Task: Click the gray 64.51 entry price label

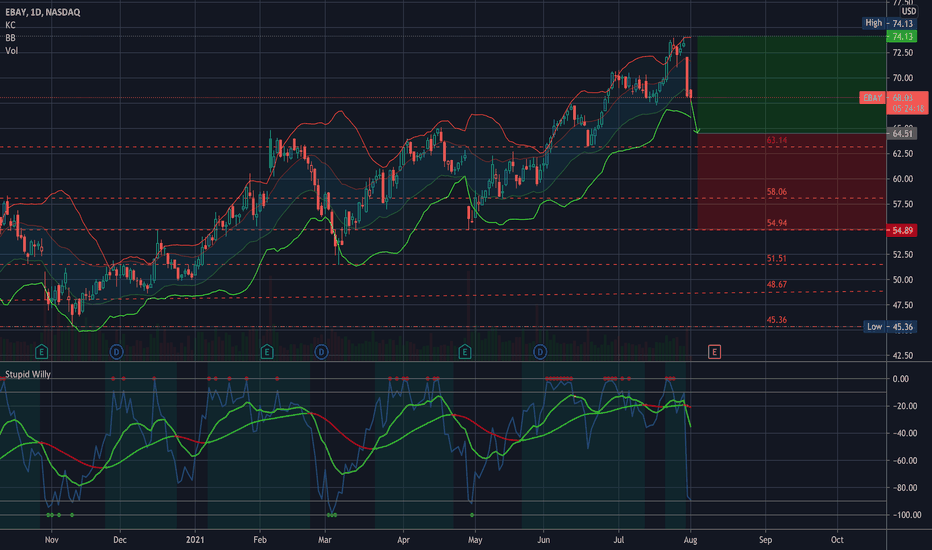Action: coord(902,133)
